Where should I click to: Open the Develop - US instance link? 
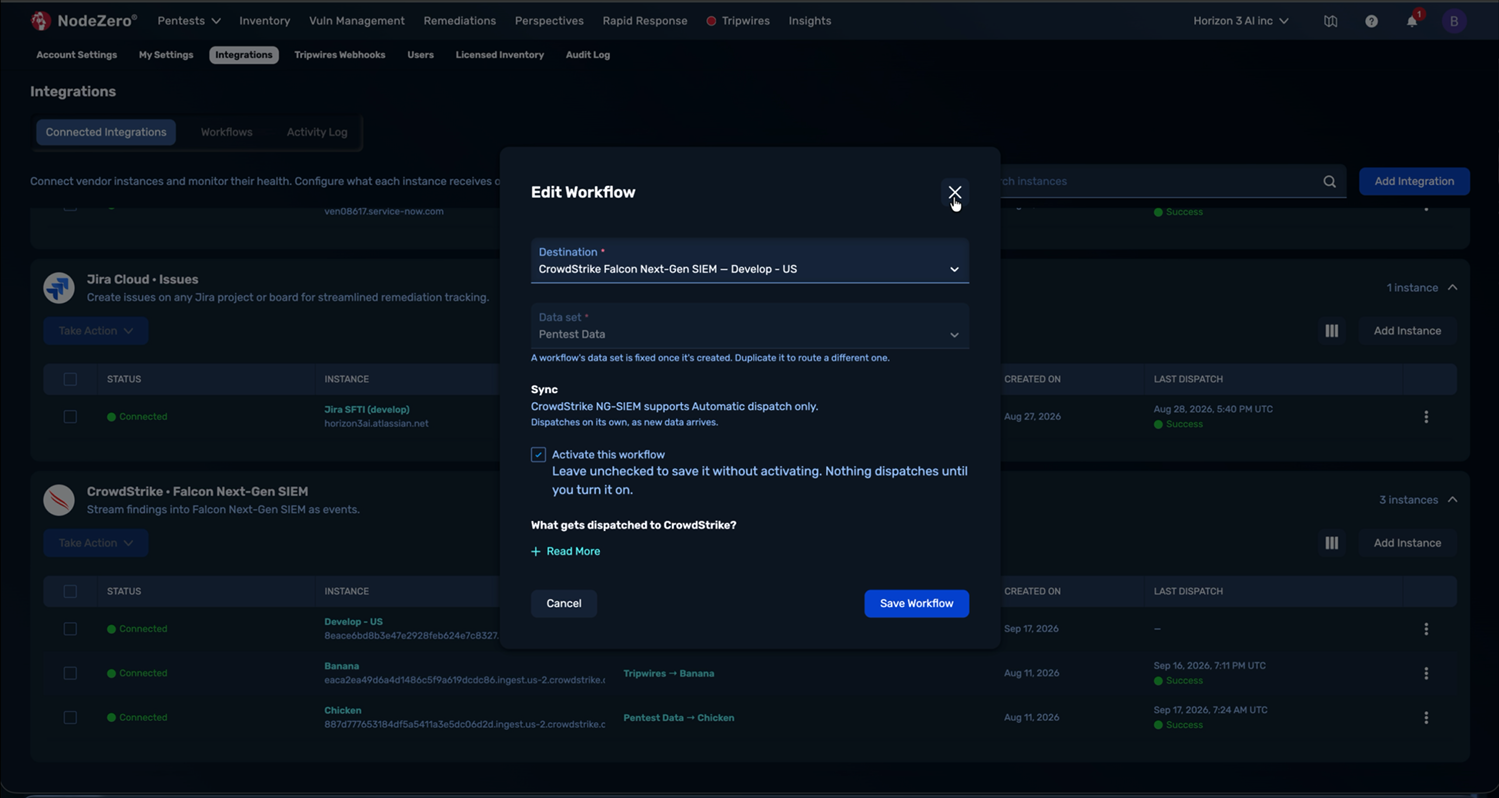click(x=353, y=622)
